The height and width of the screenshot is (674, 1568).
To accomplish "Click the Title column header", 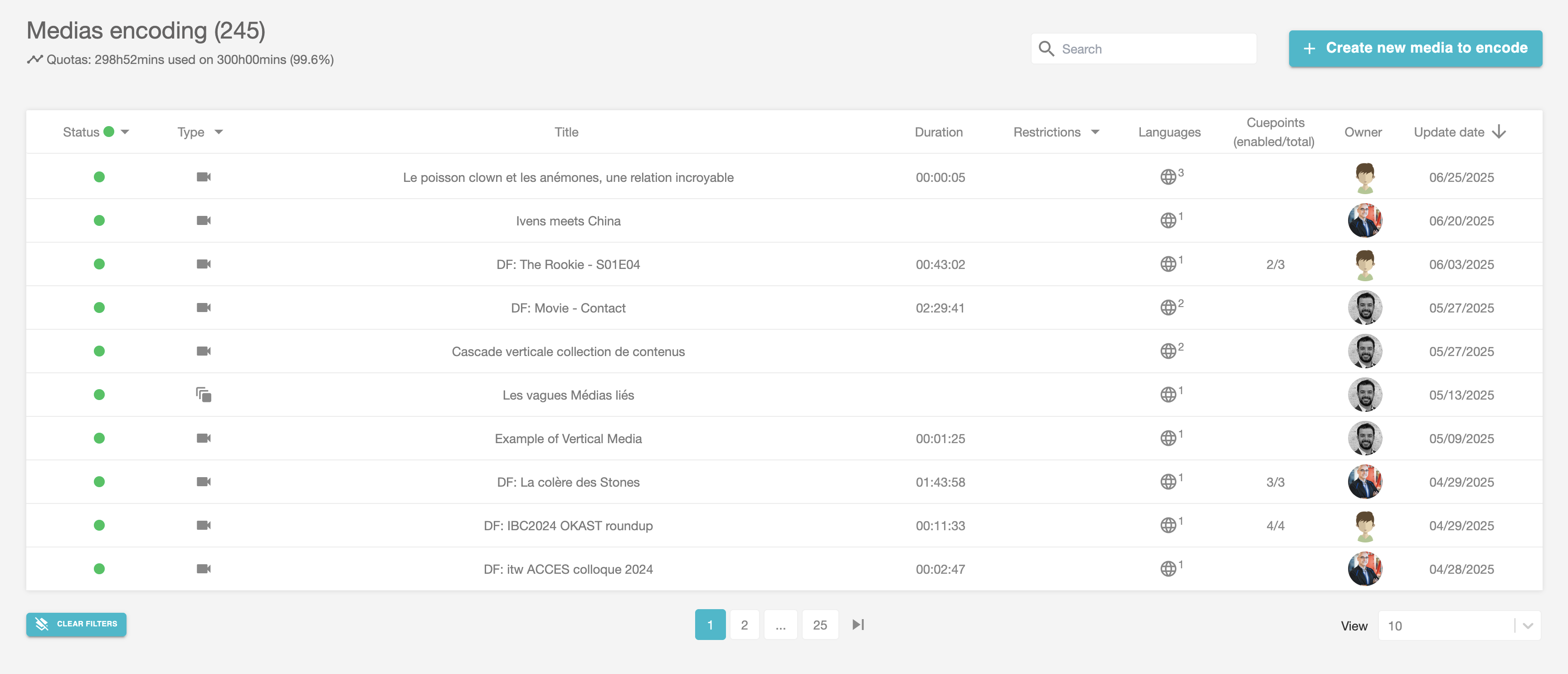I will pyautogui.click(x=566, y=132).
